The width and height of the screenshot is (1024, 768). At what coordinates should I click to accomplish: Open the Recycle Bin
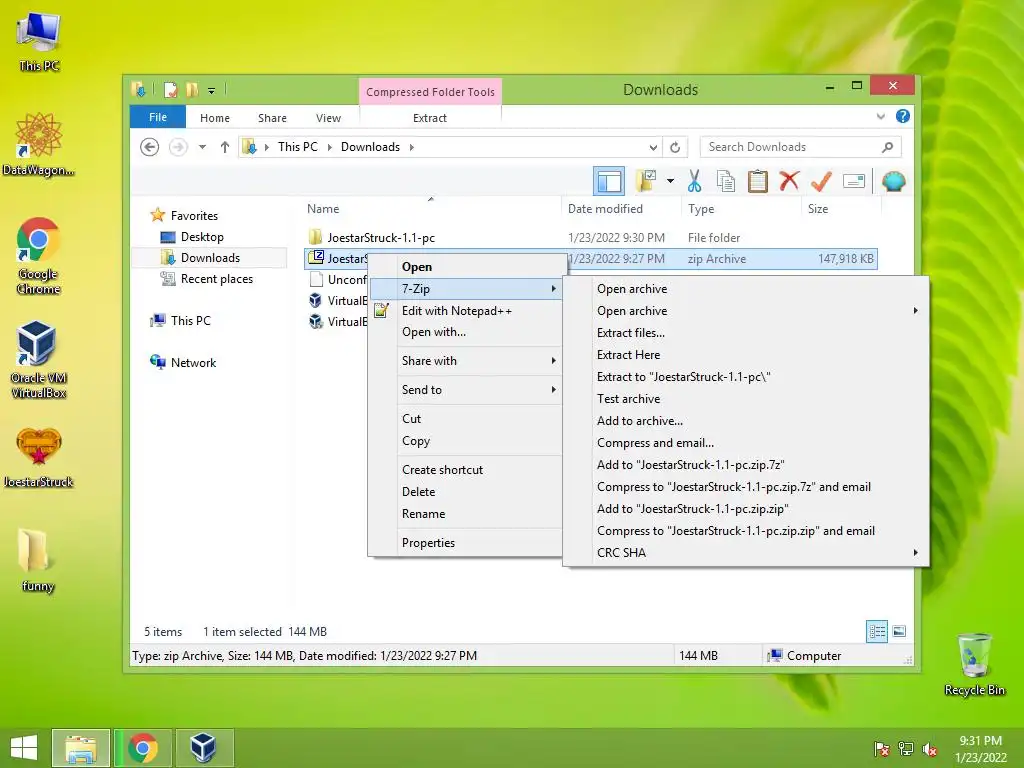pyautogui.click(x=974, y=664)
